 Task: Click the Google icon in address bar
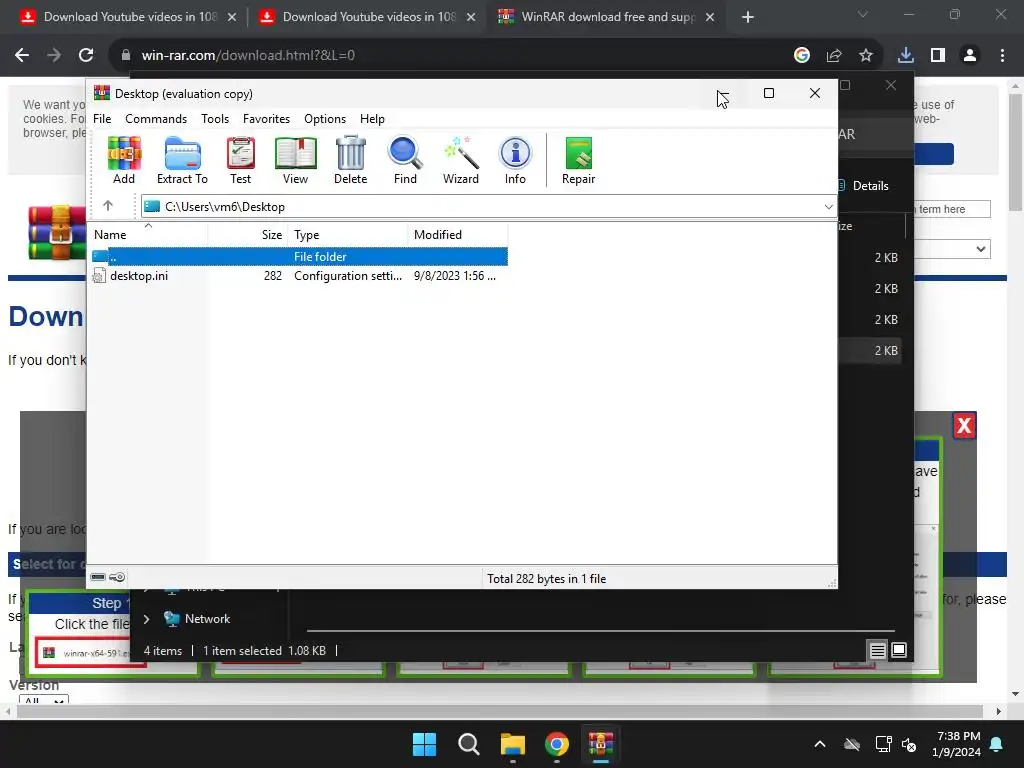[x=802, y=56]
